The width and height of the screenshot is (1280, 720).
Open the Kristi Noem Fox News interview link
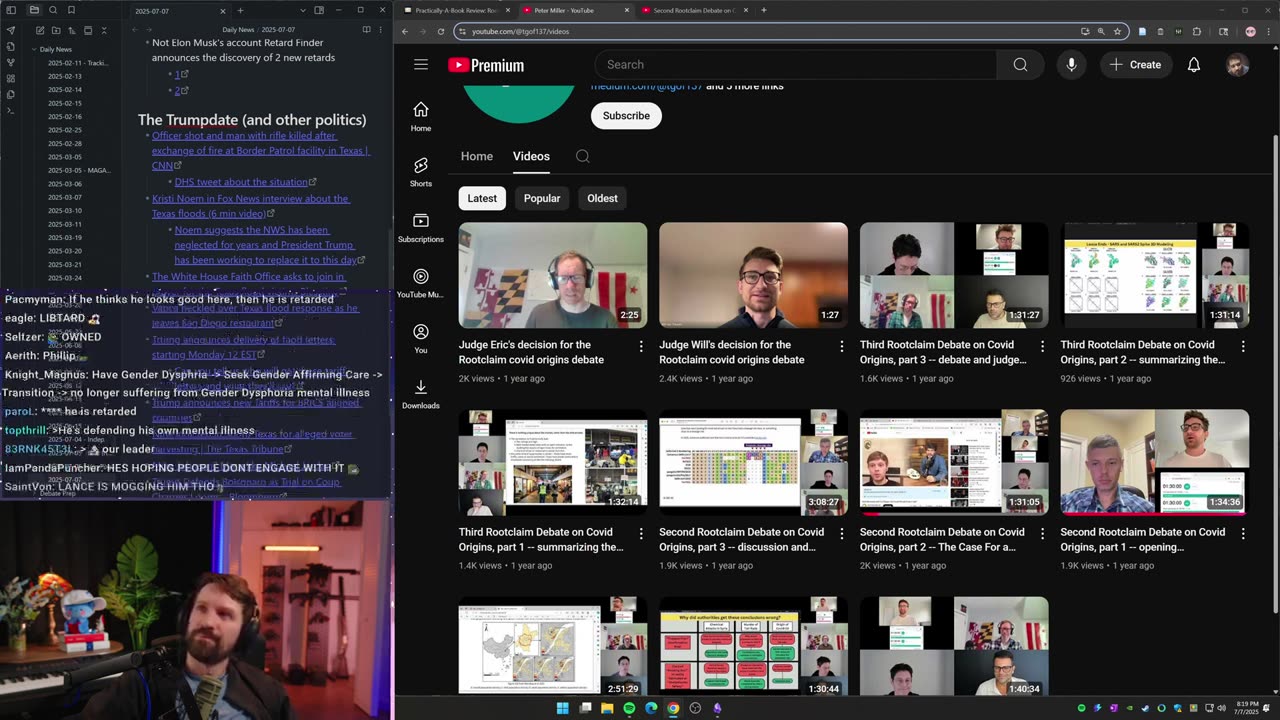pos(250,205)
